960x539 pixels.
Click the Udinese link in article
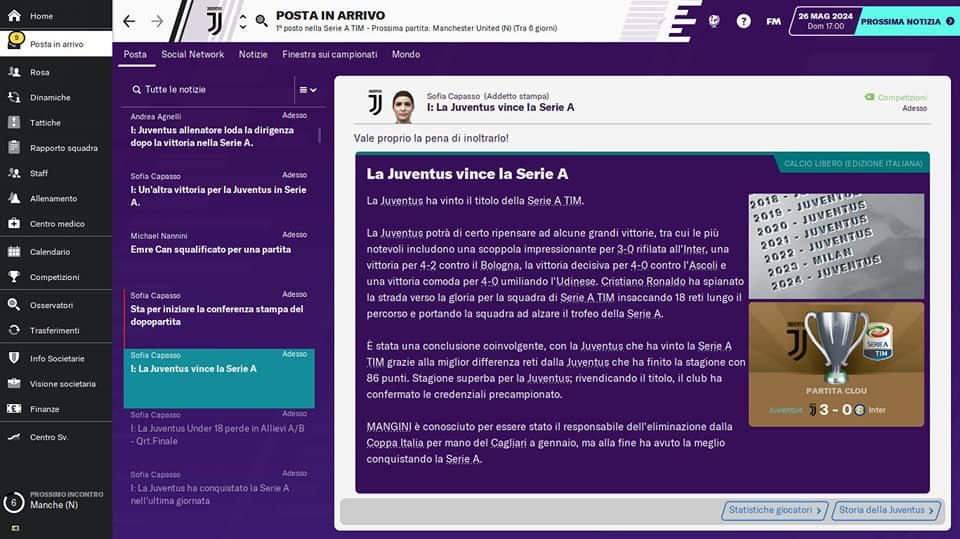(x=574, y=282)
